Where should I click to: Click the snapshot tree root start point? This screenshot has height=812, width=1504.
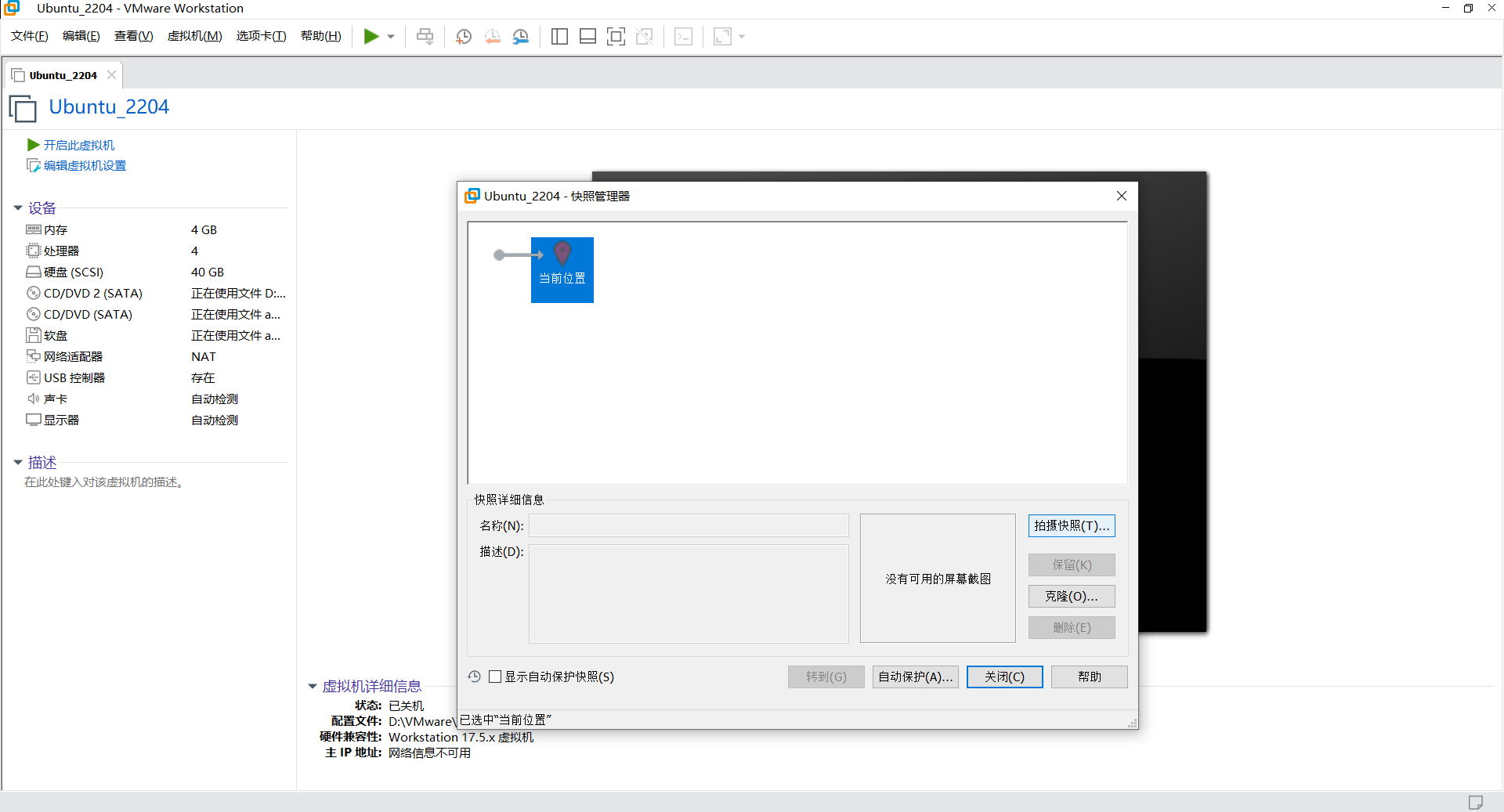tap(499, 254)
